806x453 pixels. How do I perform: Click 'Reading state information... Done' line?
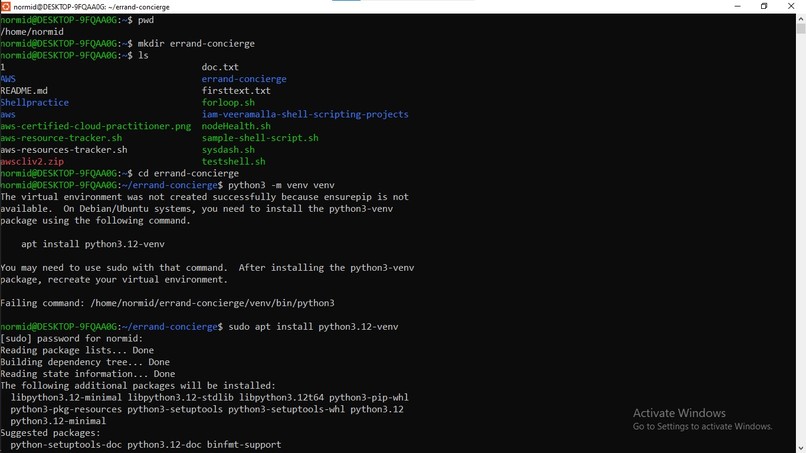tap(87, 374)
